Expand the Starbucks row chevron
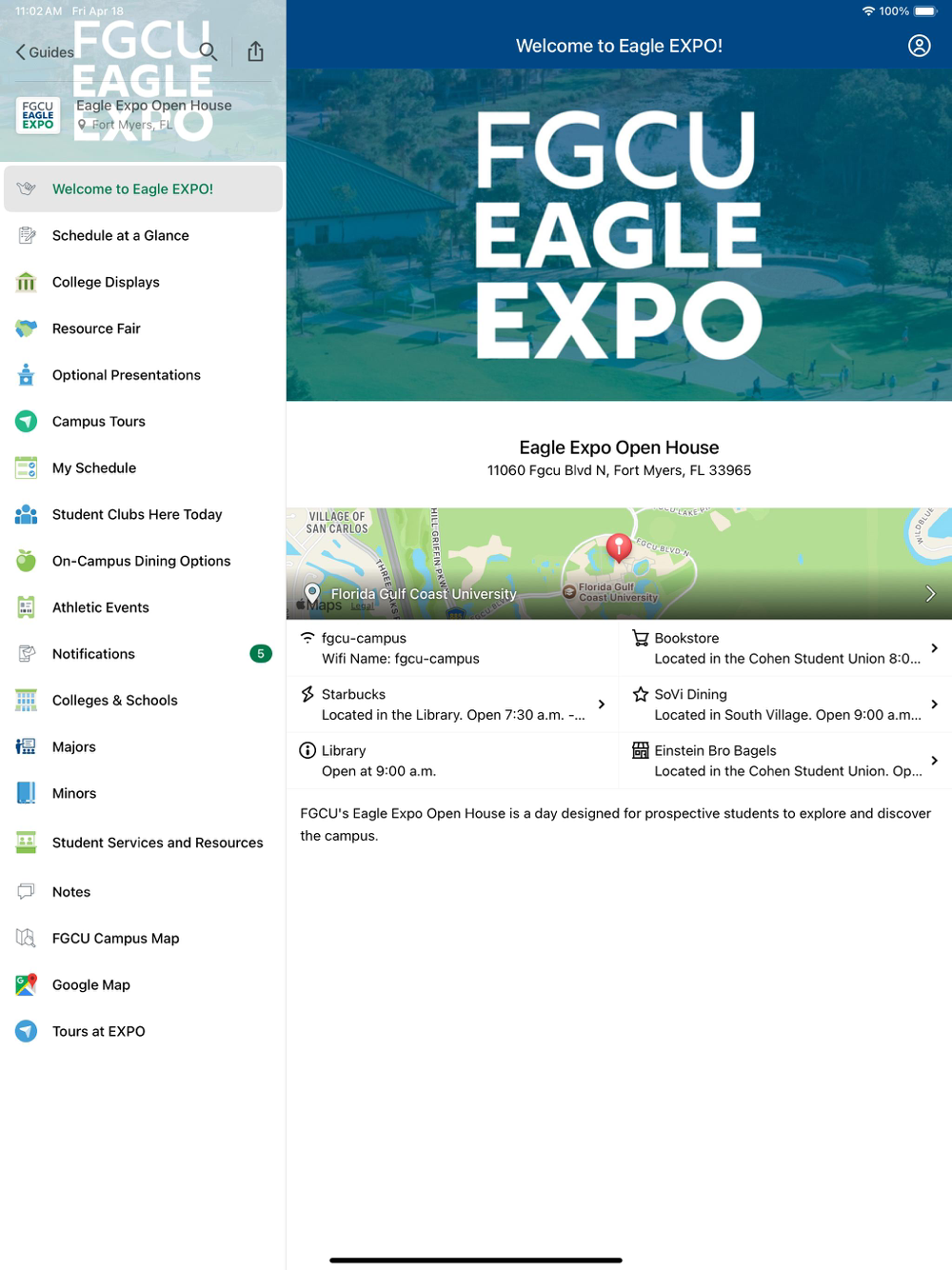This screenshot has width=952, height=1270. (602, 704)
